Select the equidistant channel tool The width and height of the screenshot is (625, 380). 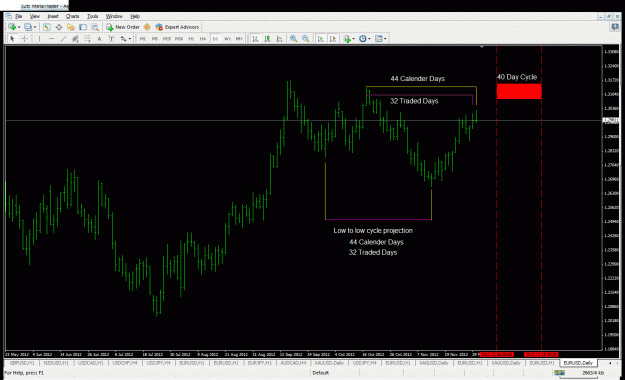[x=75, y=39]
